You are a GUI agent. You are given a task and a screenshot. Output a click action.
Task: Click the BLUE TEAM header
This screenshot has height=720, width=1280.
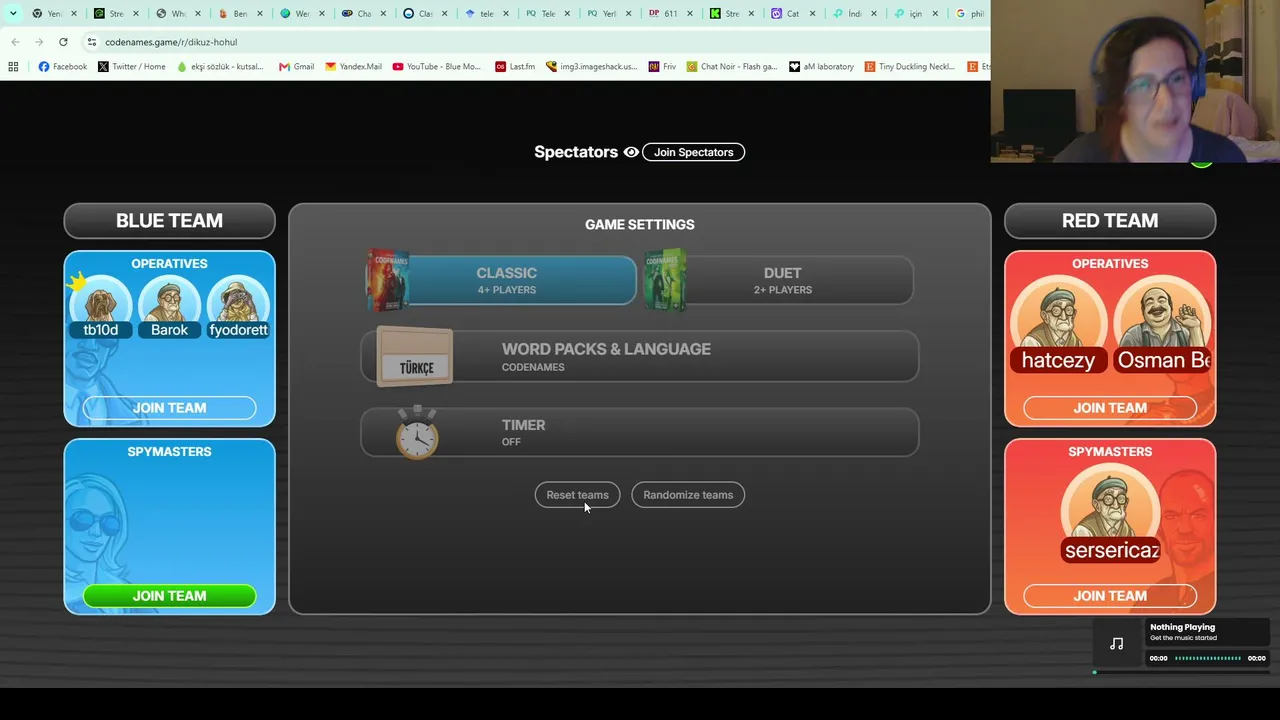[169, 221]
